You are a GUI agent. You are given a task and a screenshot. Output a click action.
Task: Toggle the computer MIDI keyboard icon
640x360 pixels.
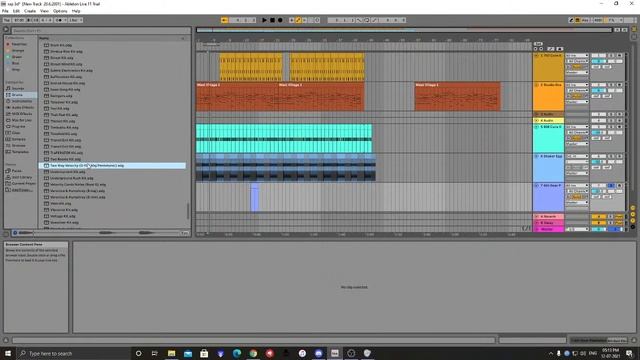[578, 20]
